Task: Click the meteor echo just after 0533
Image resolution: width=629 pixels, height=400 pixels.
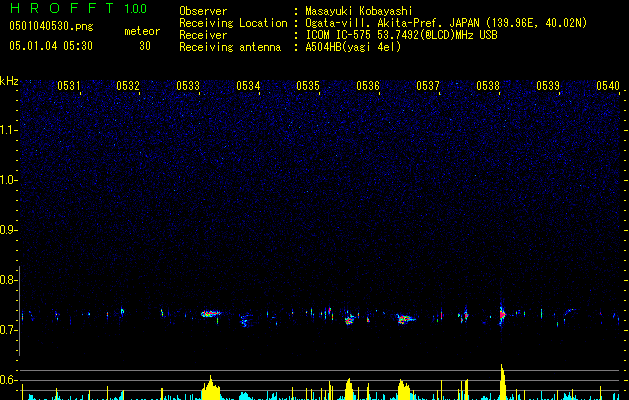Action: pos(211,314)
